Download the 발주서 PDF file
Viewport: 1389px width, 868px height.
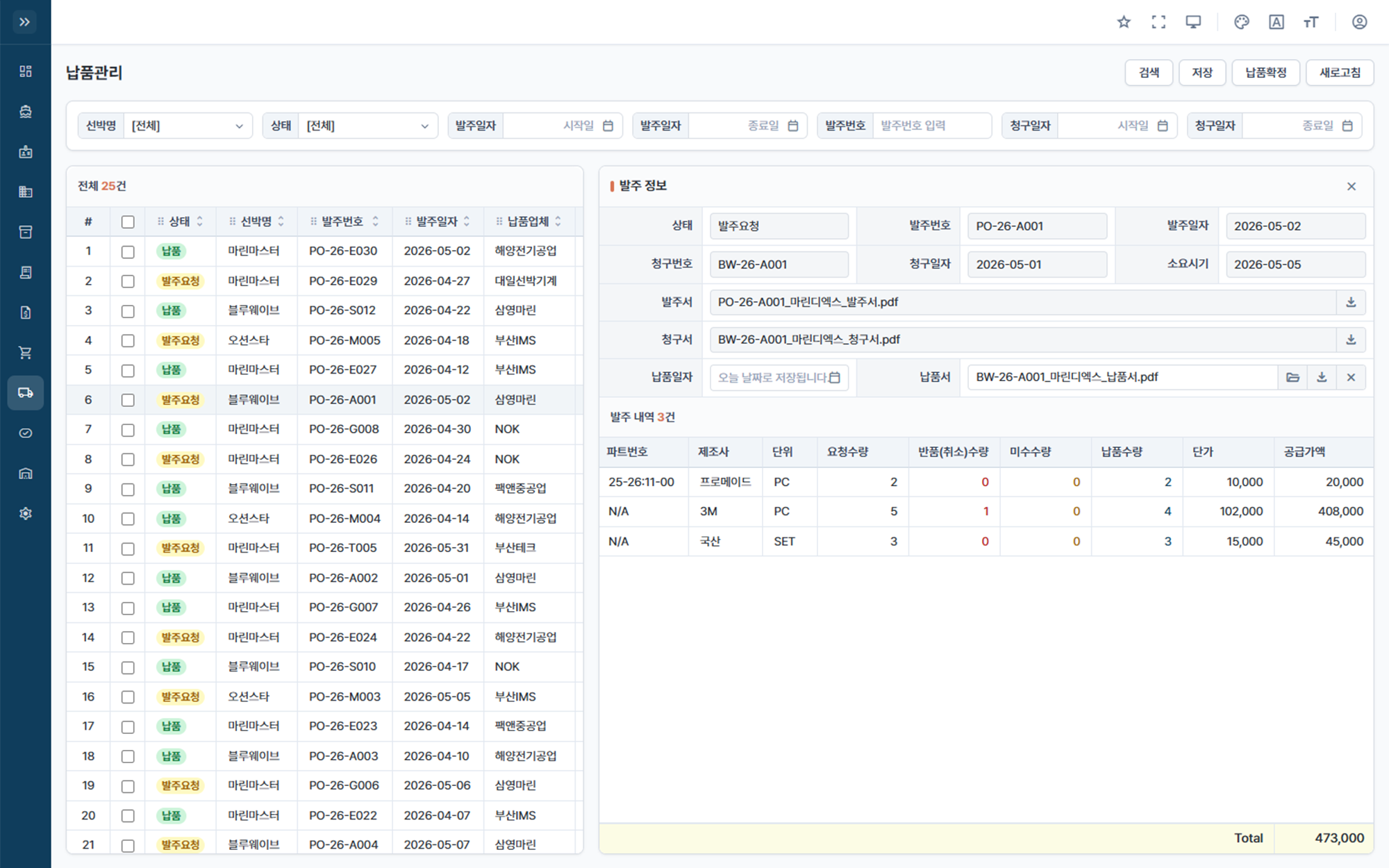(1351, 302)
